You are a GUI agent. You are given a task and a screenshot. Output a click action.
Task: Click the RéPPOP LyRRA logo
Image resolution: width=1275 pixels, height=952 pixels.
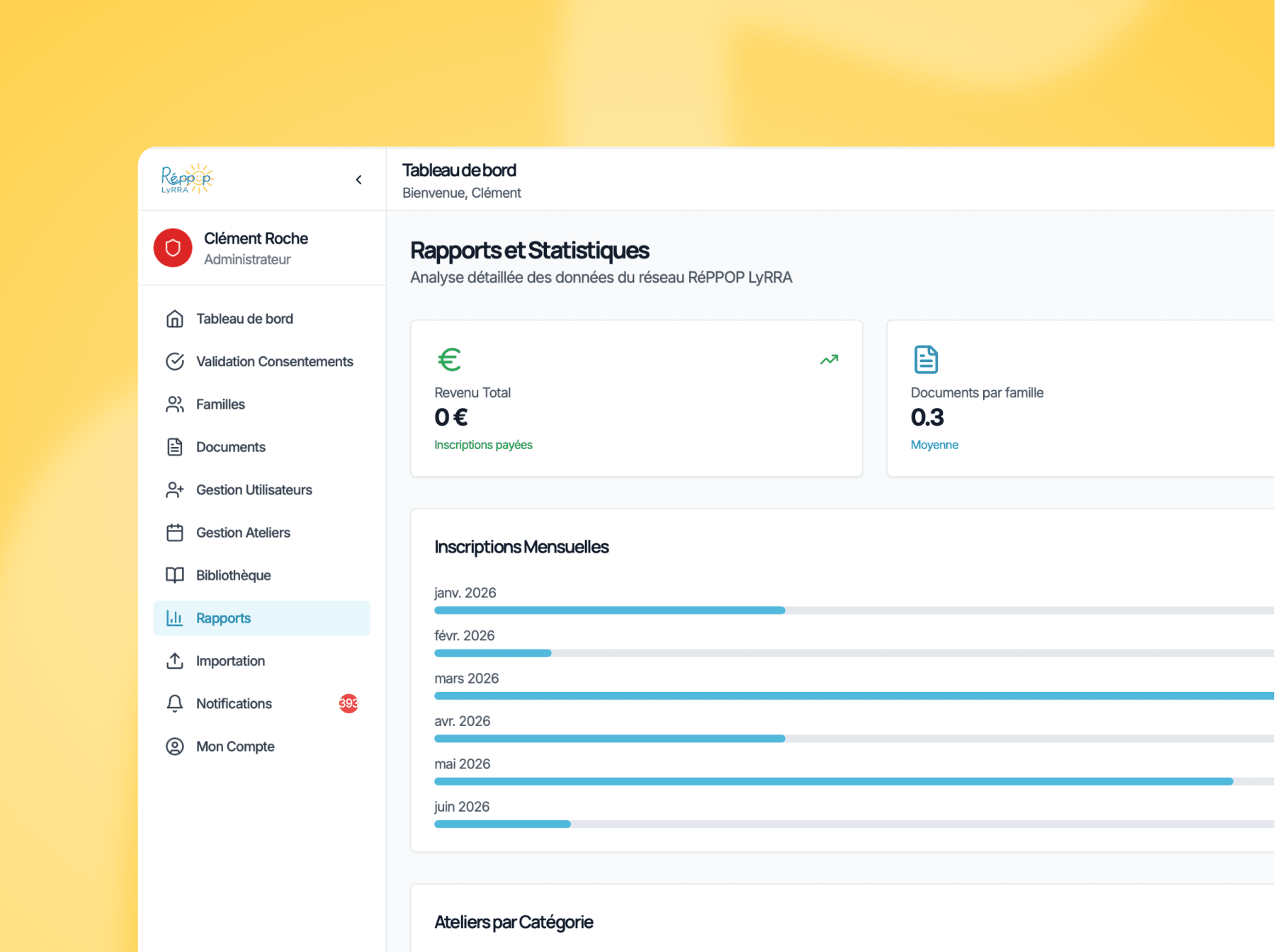(187, 178)
